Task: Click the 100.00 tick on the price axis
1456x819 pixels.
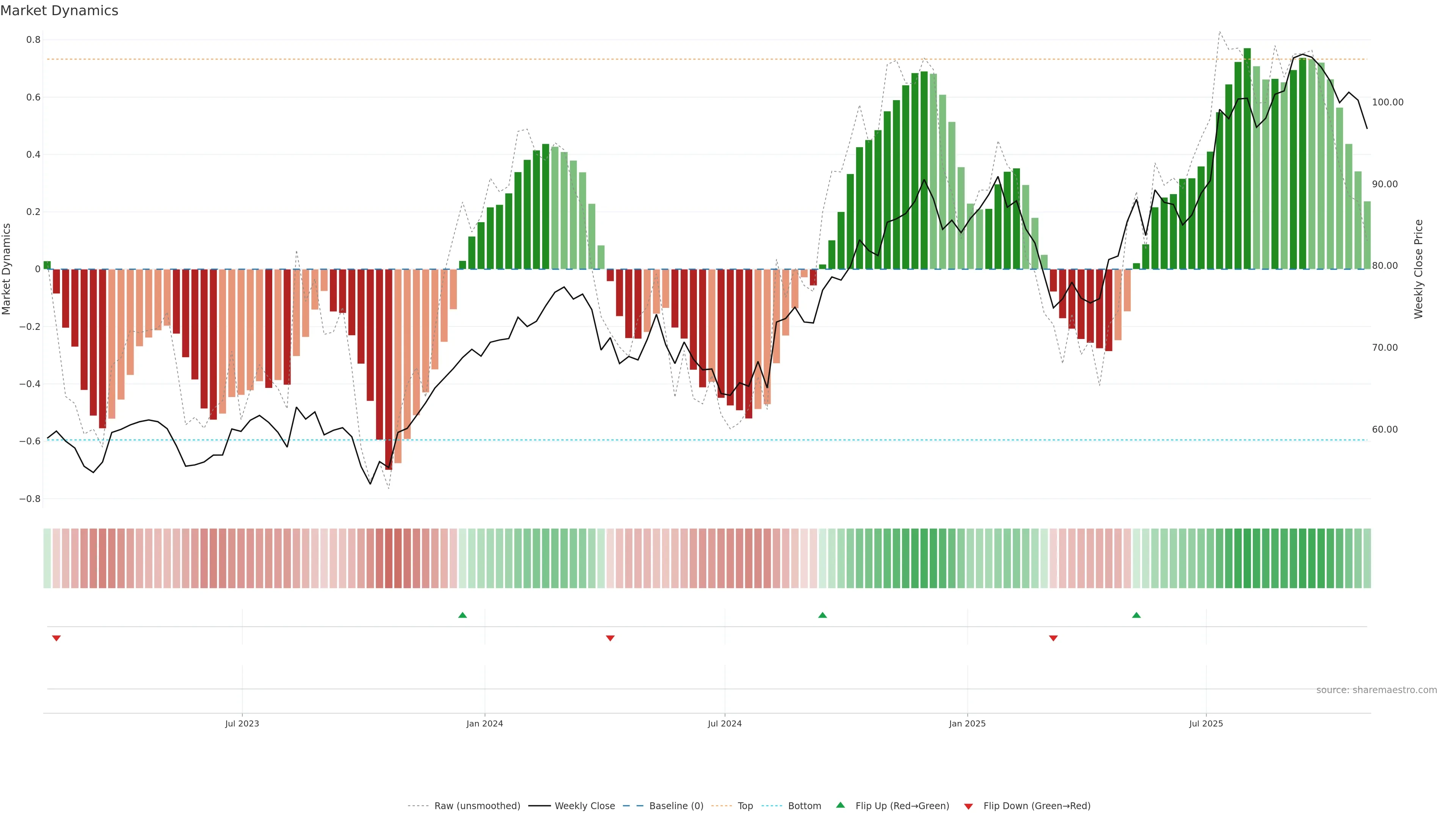Action: 1388,102
